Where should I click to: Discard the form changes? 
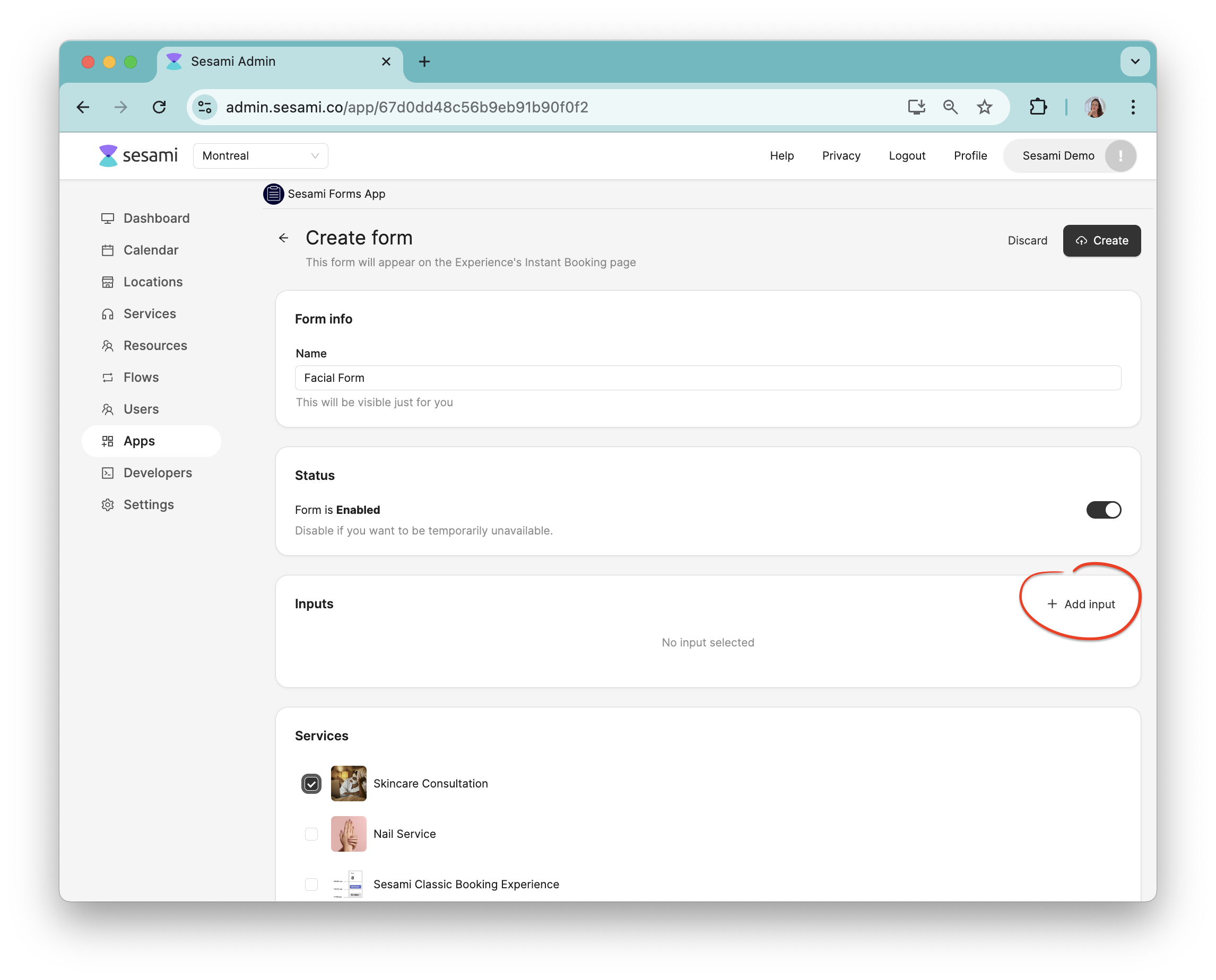(x=1027, y=240)
